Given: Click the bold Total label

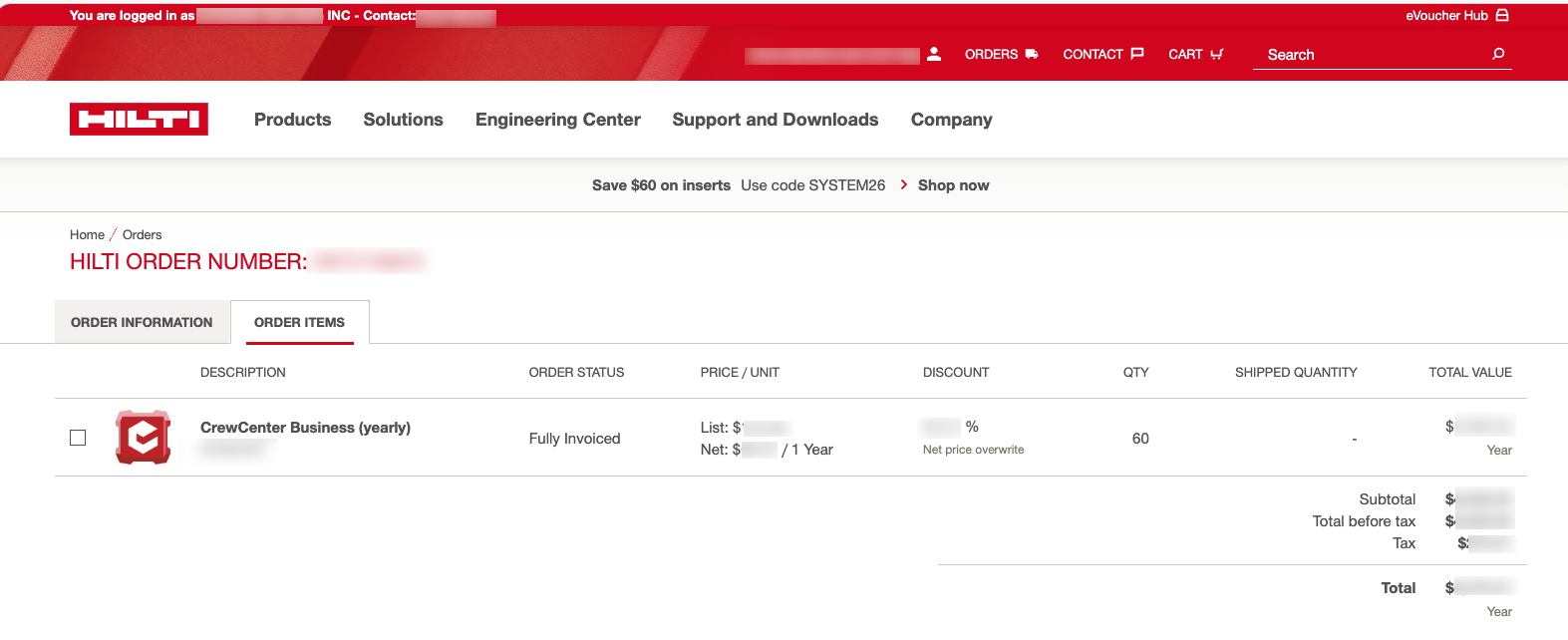Looking at the screenshot, I should (x=1398, y=588).
